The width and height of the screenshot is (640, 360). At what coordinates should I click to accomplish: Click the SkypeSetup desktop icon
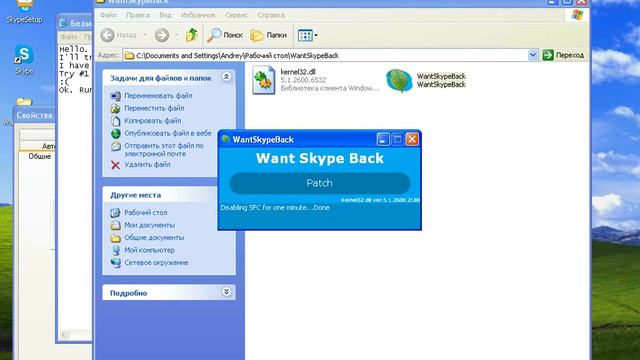click(x=24, y=12)
